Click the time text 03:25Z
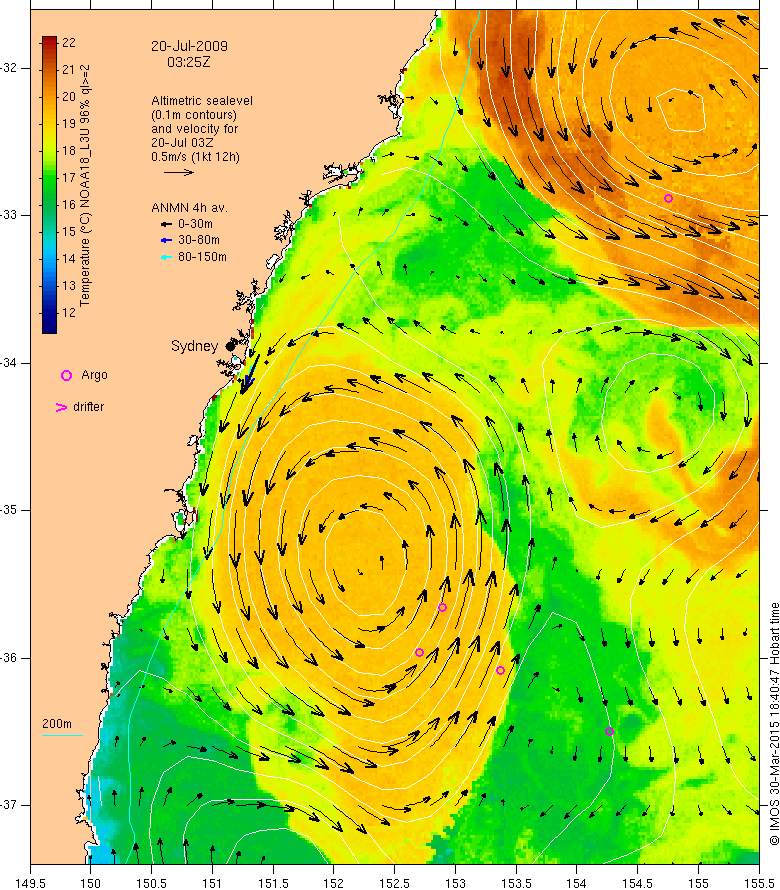780x890 pixels. pos(188,62)
